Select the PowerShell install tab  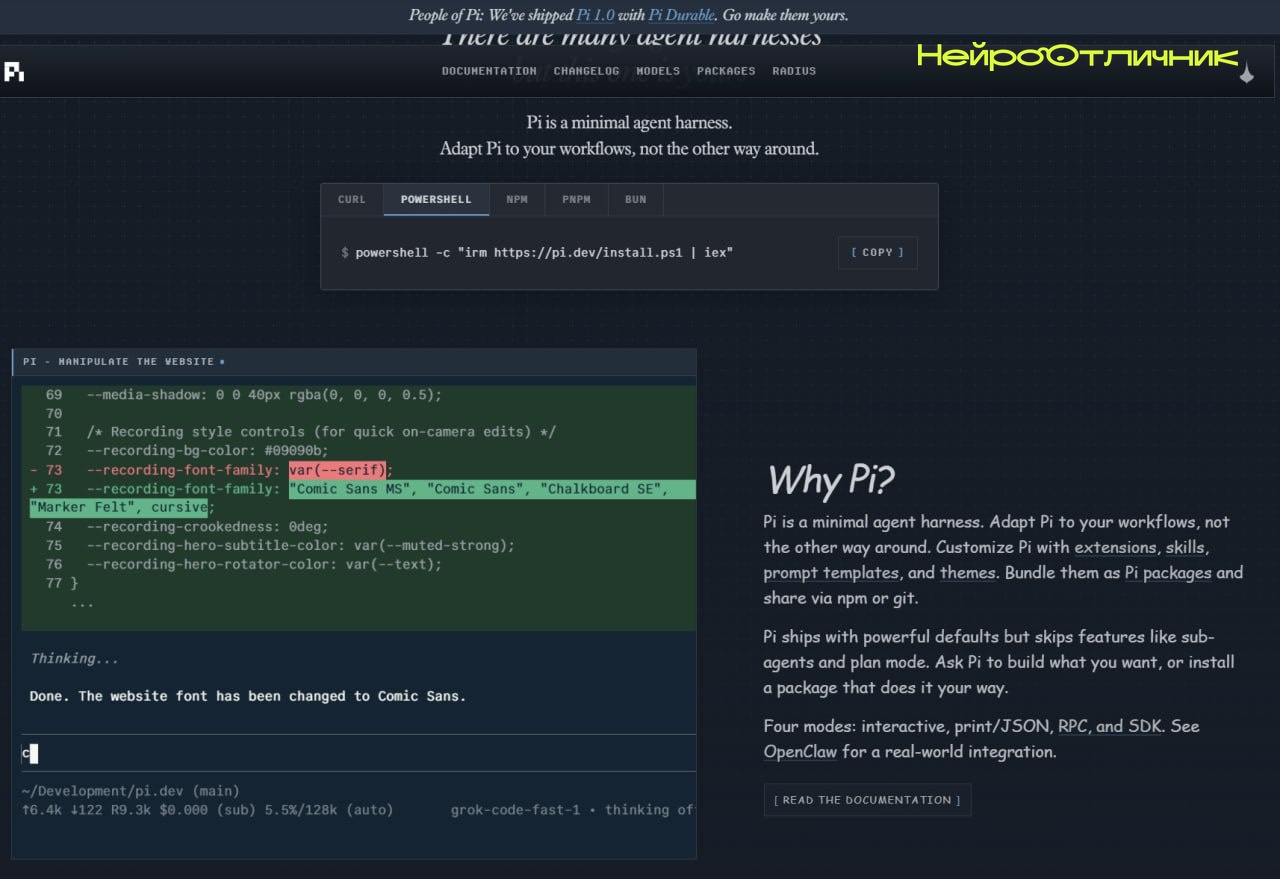436,199
